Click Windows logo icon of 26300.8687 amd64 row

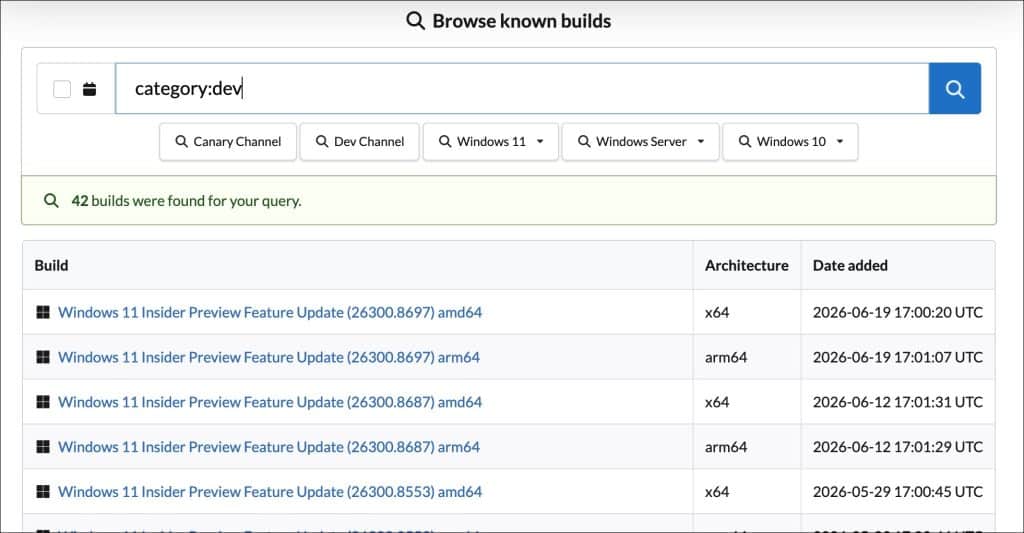43,402
